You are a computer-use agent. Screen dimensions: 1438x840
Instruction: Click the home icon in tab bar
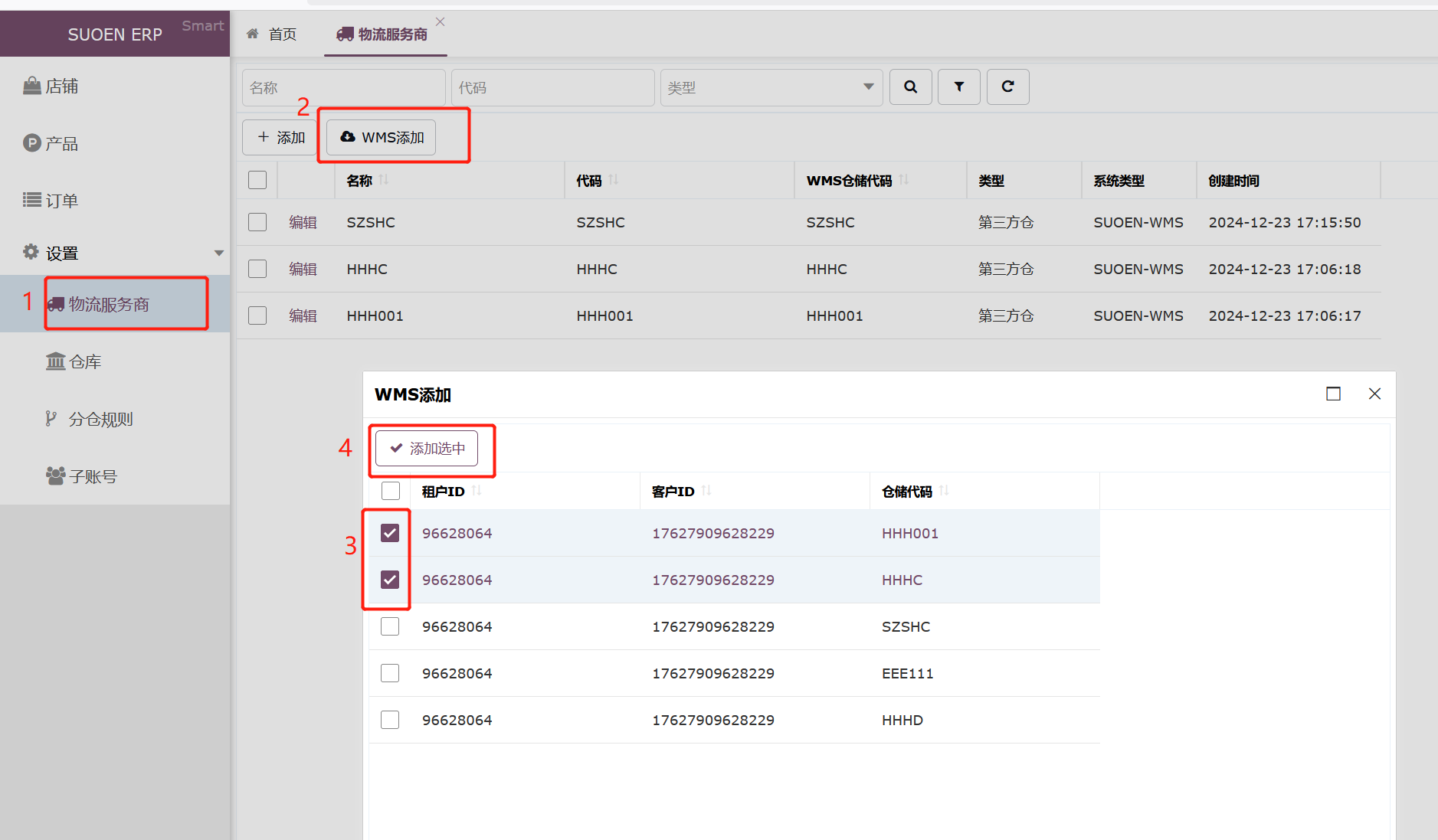pos(252,34)
